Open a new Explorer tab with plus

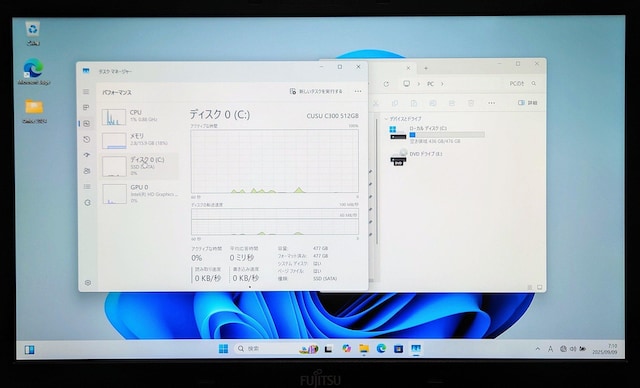coord(426,68)
